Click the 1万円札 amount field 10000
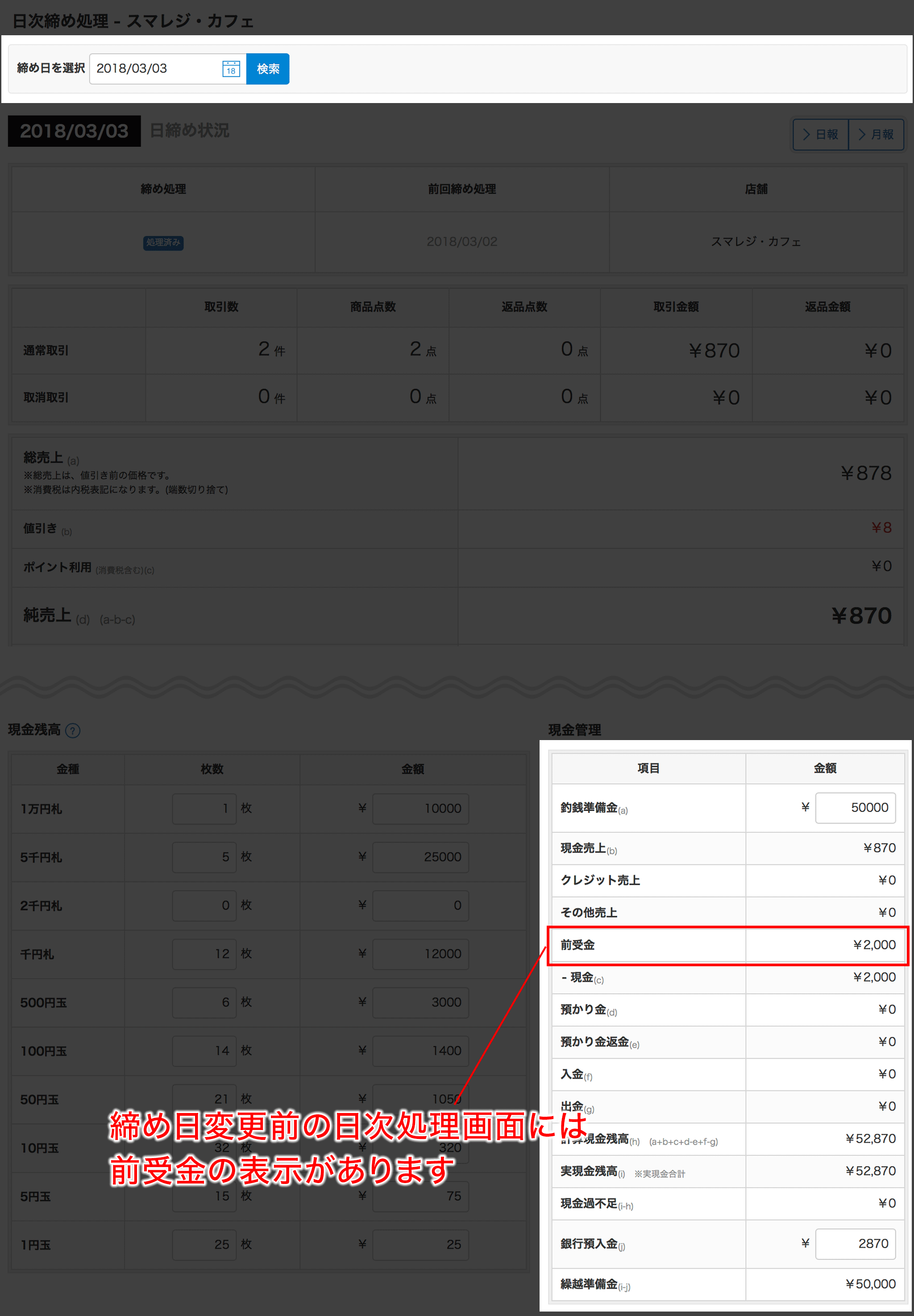The width and height of the screenshot is (914, 1316). click(x=420, y=808)
